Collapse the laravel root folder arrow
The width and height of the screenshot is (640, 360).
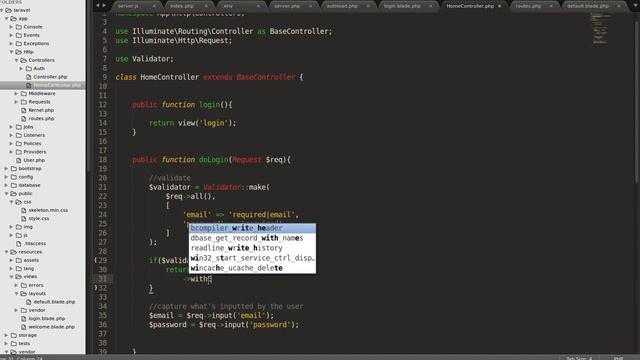click(2, 10)
